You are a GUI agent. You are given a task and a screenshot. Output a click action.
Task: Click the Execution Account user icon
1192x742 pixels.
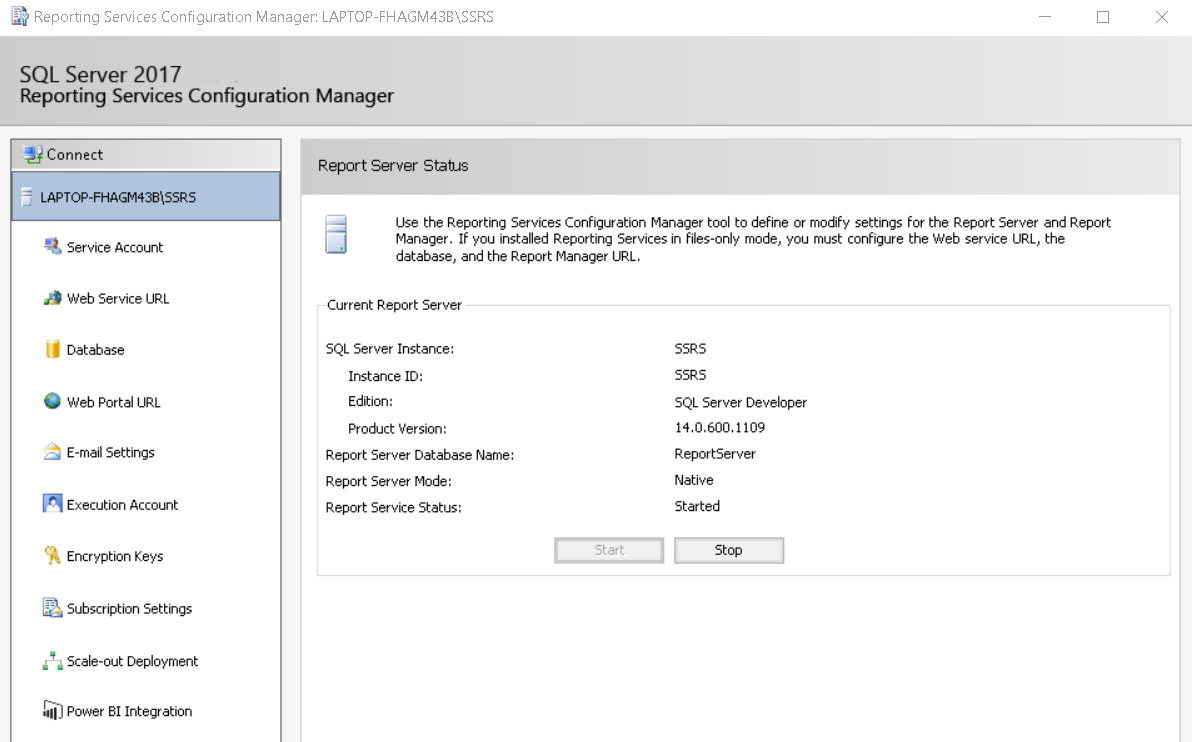52,503
